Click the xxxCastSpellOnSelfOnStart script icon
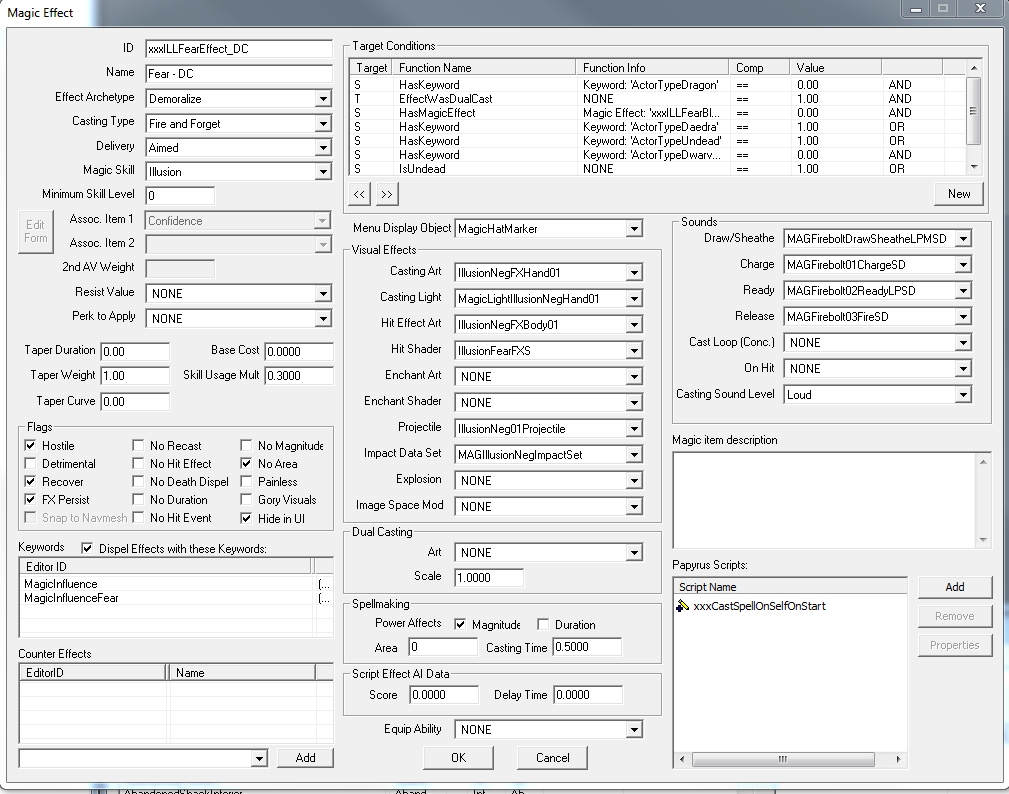 (683, 606)
